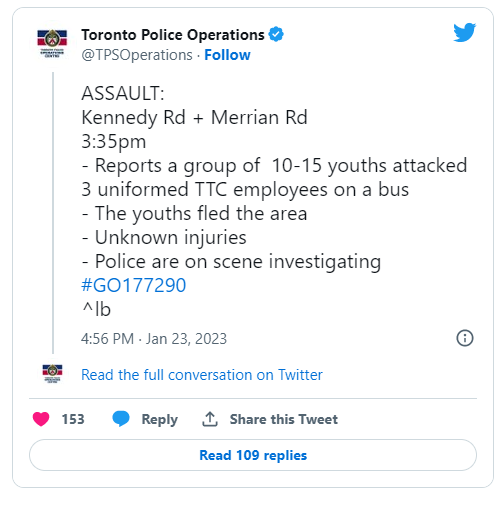
Task: Open the Toronto Police Operations profile avatar
Action: point(52,44)
